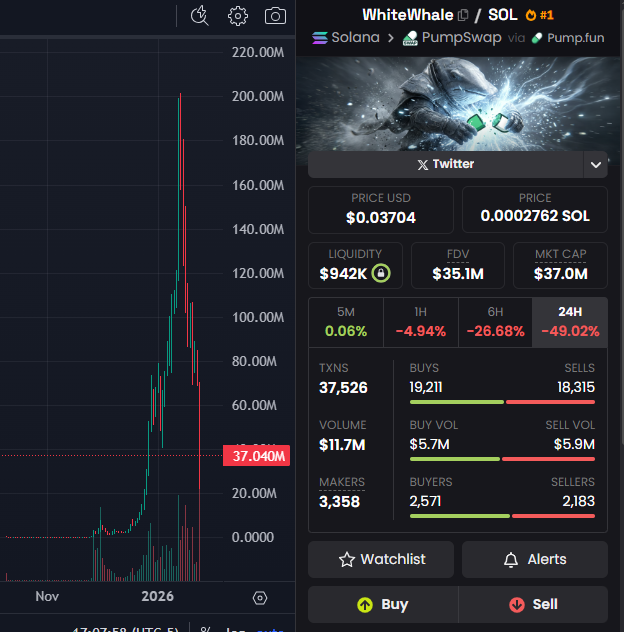Click the Solana chain name text
This screenshot has width=624, height=632.
pos(355,37)
